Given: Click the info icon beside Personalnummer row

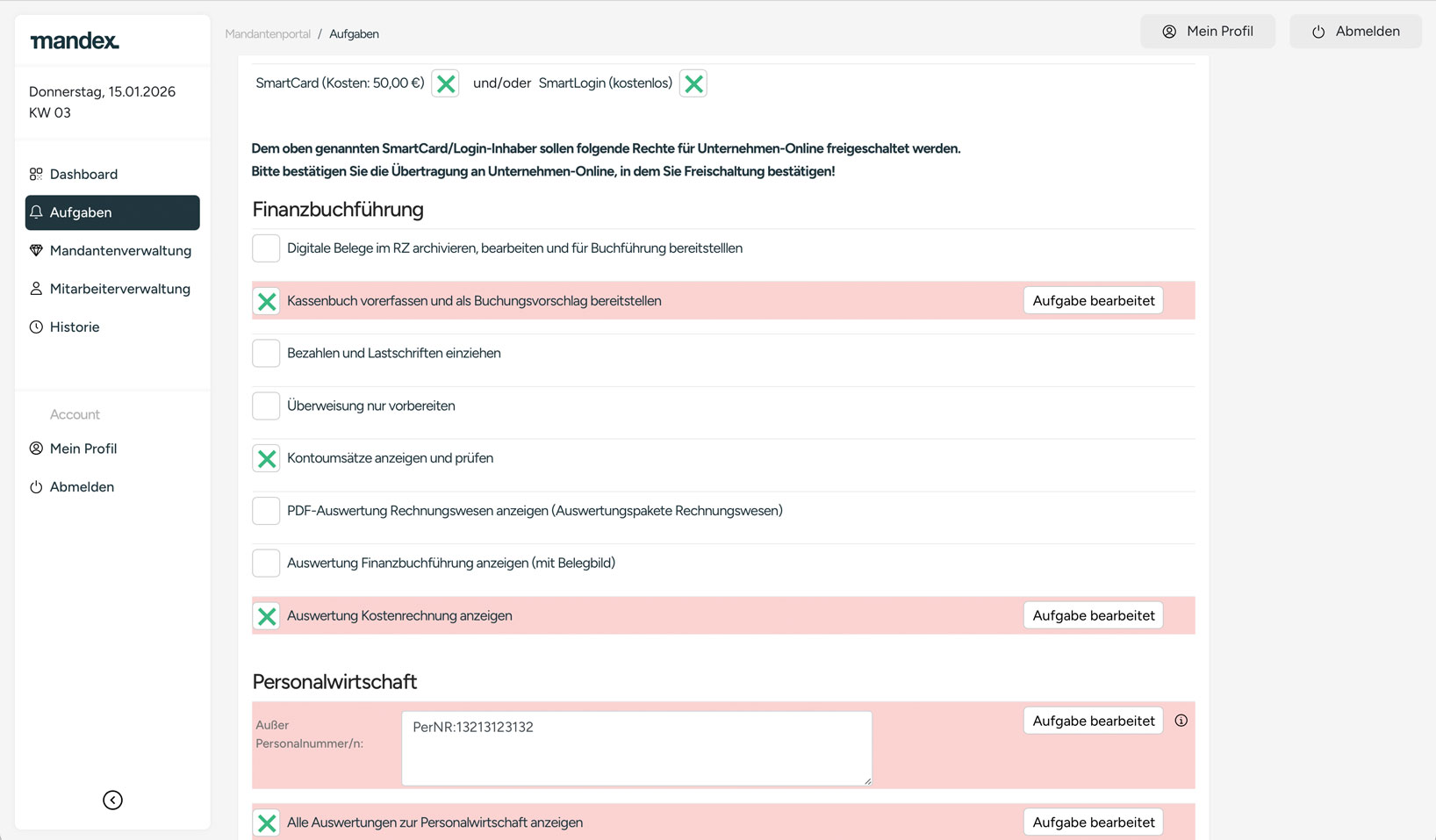Looking at the screenshot, I should pos(1181,721).
